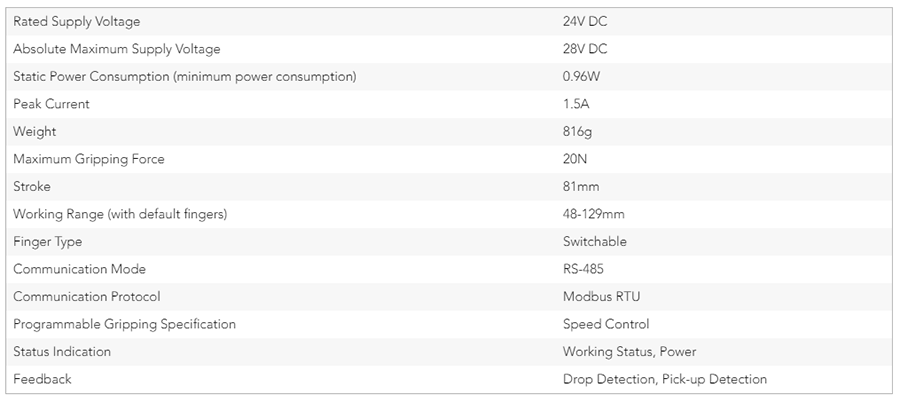Select the "24V DC" value cell
Viewport: 900px width, 403px height.
pos(585,22)
